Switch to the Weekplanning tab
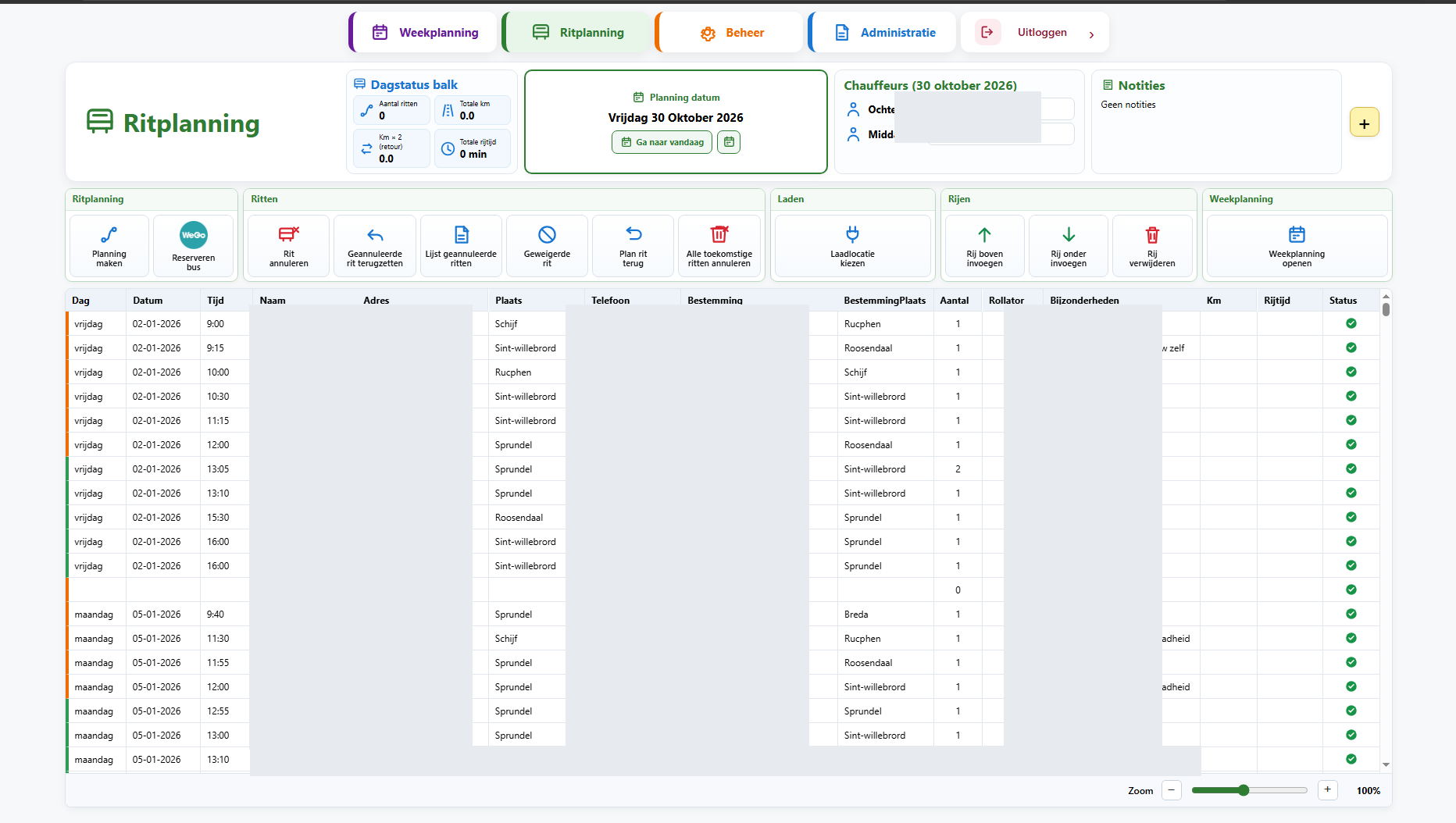 (423, 32)
